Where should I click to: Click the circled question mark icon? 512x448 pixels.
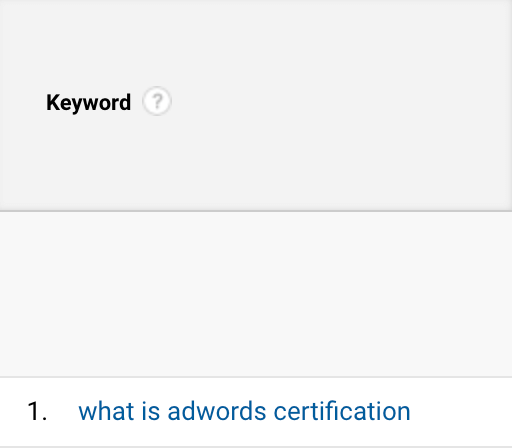tap(157, 101)
